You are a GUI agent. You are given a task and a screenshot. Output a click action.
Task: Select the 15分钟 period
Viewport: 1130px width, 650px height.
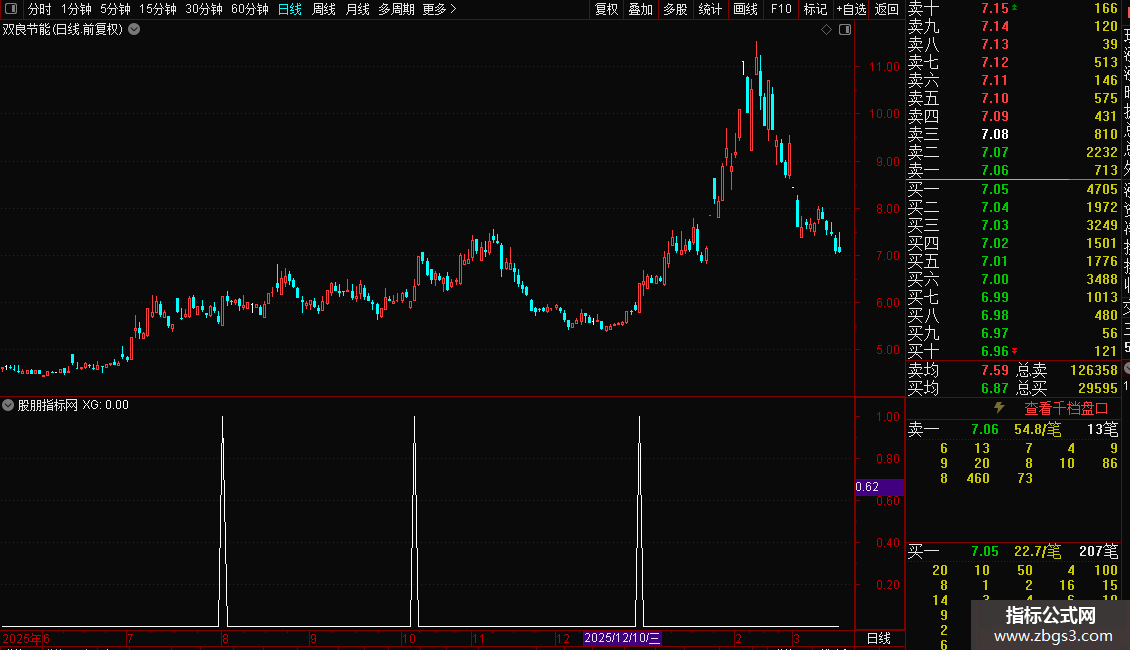point(158,9)
